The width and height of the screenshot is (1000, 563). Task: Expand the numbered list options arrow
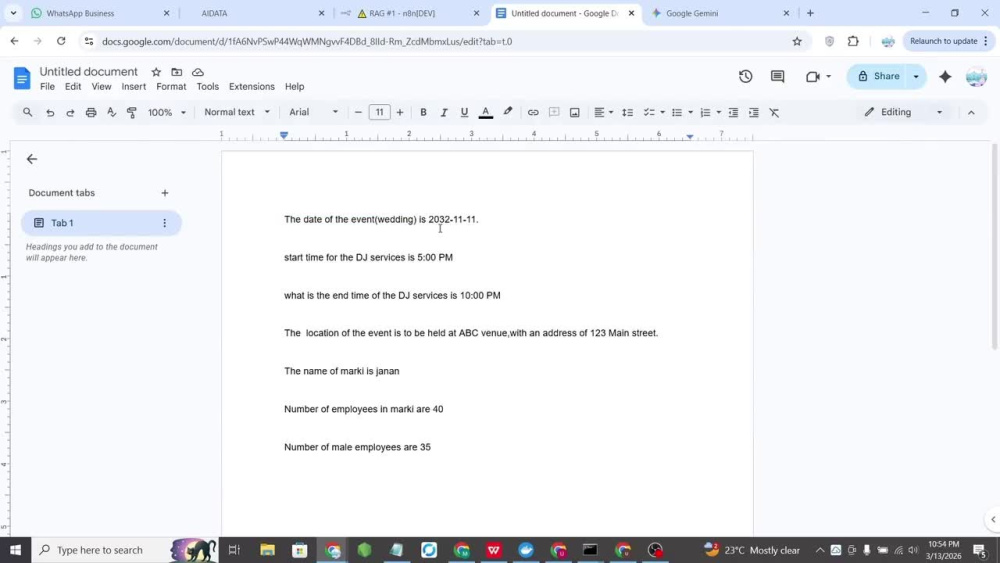click(x=719, y=112)
